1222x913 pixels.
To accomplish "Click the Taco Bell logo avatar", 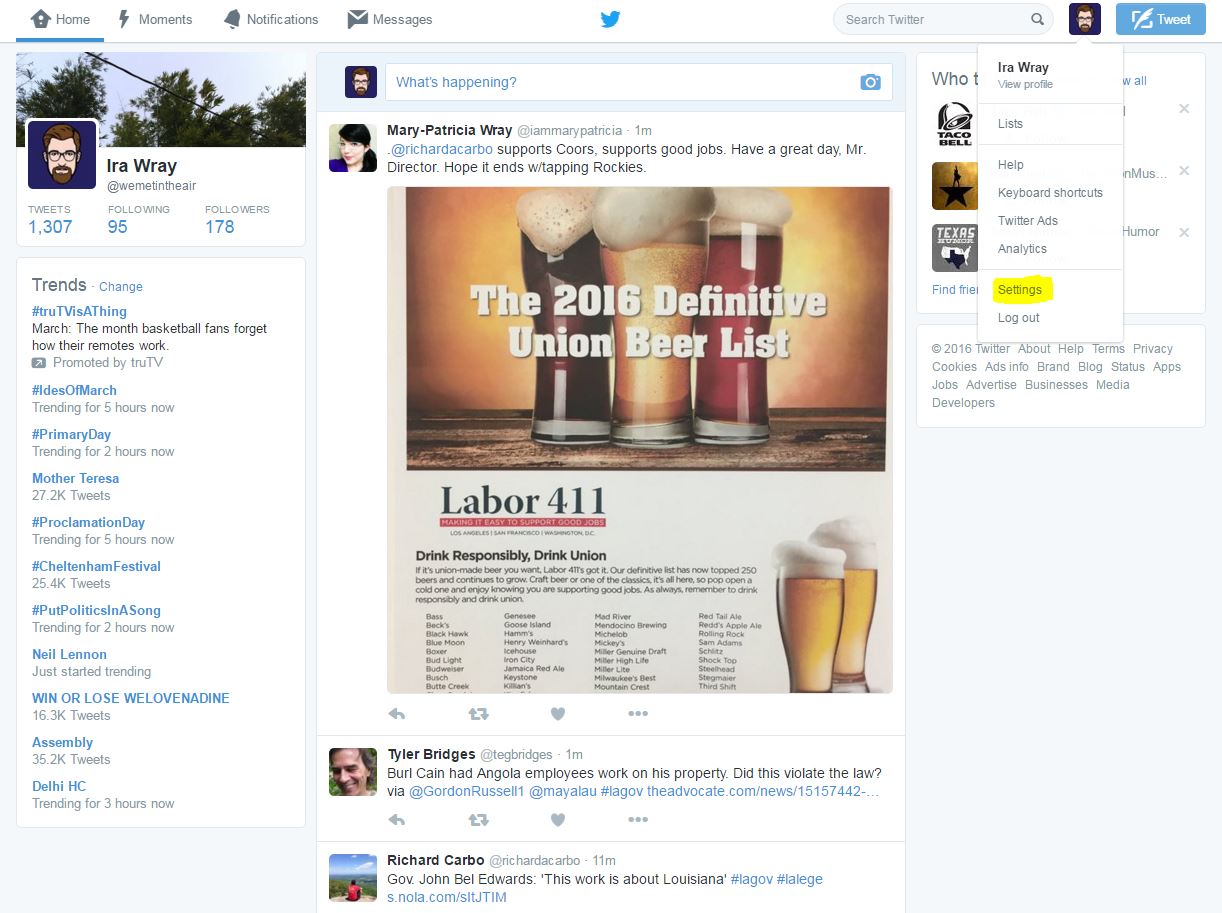I will click(x=955, y=125).
